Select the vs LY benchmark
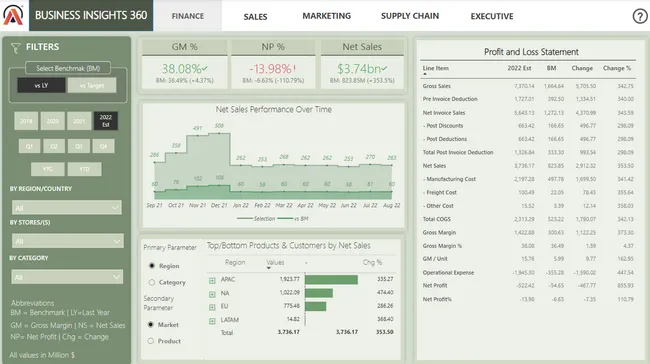 [x=41, y=85]
